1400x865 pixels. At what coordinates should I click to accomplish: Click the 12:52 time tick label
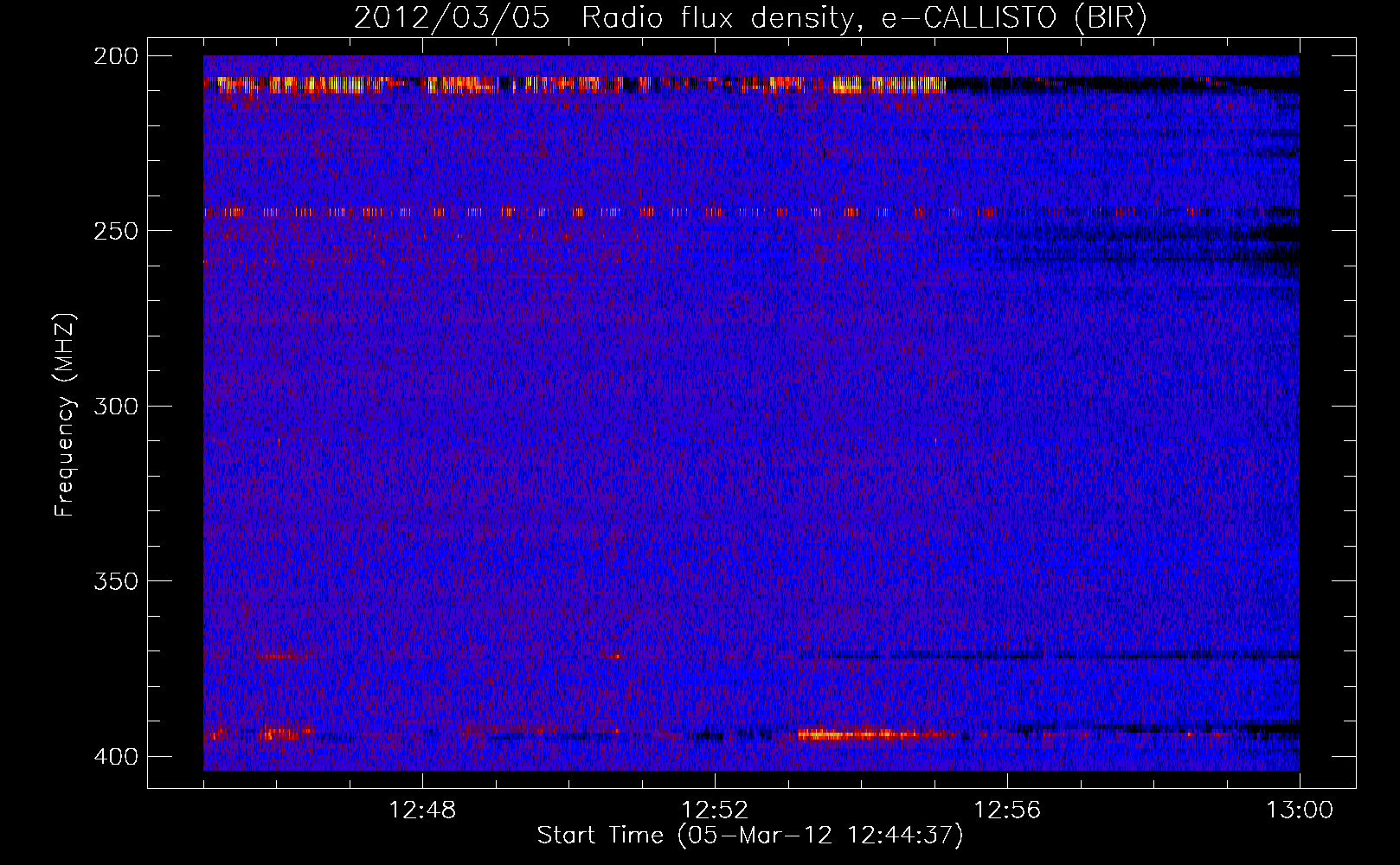point(715,811)
